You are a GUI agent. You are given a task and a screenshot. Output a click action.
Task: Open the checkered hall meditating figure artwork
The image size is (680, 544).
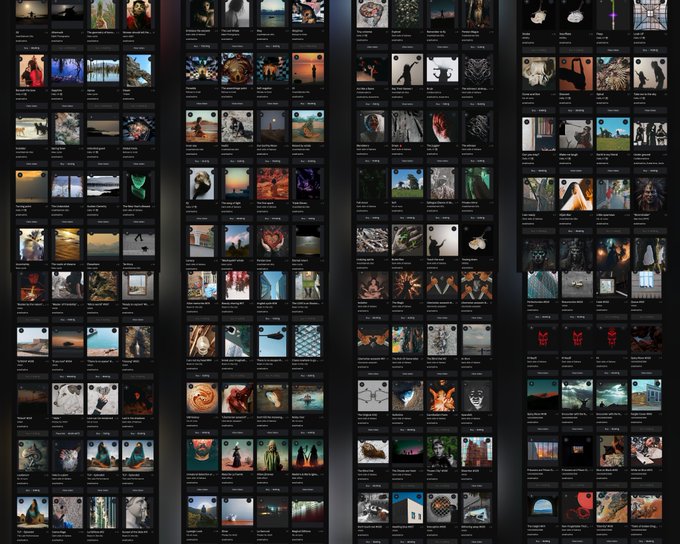202,68
